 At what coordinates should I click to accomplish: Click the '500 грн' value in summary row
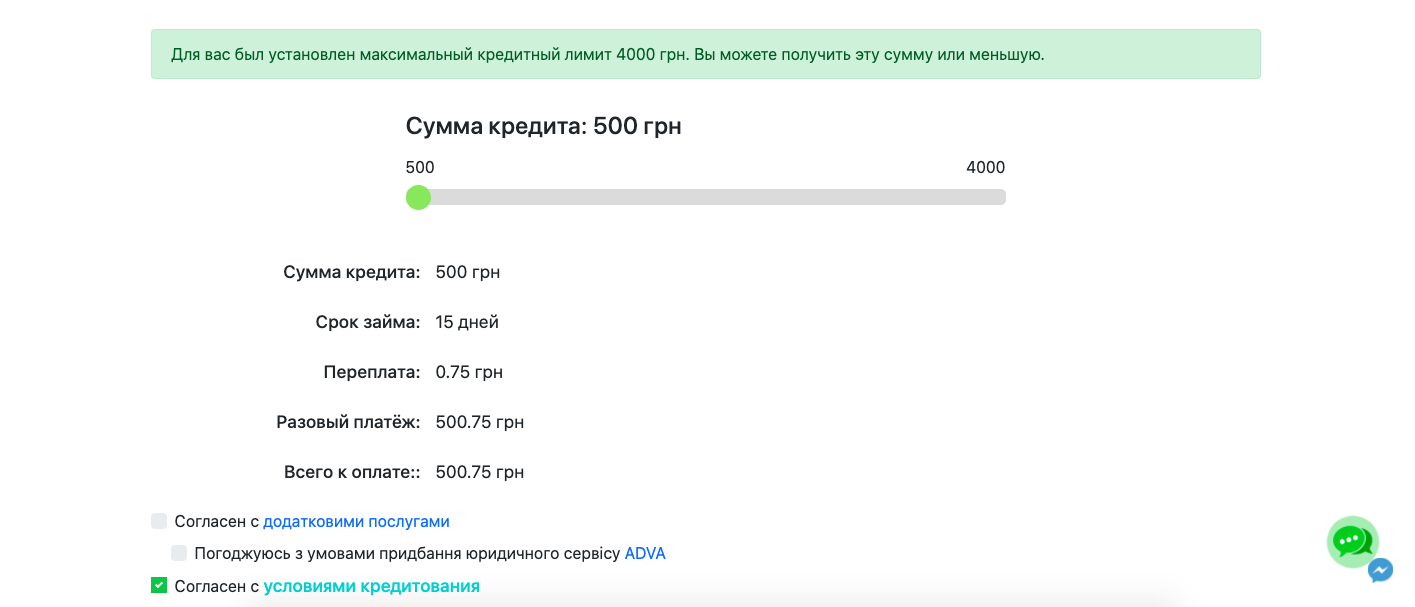click(468, 272)
